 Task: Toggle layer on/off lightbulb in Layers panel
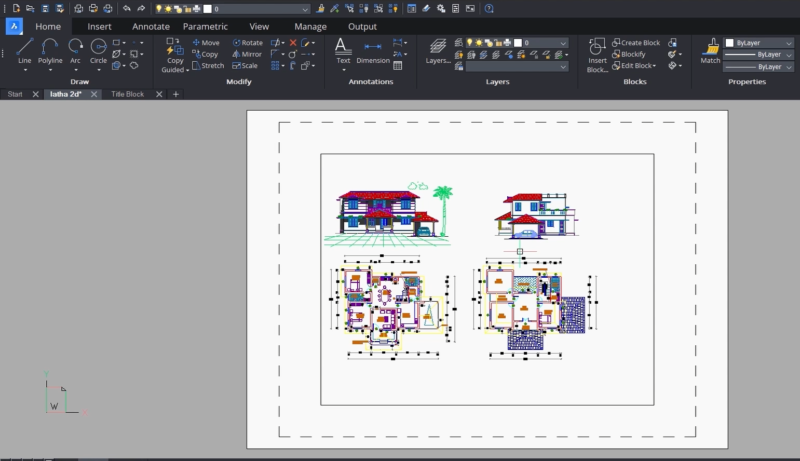click(470, 43)
